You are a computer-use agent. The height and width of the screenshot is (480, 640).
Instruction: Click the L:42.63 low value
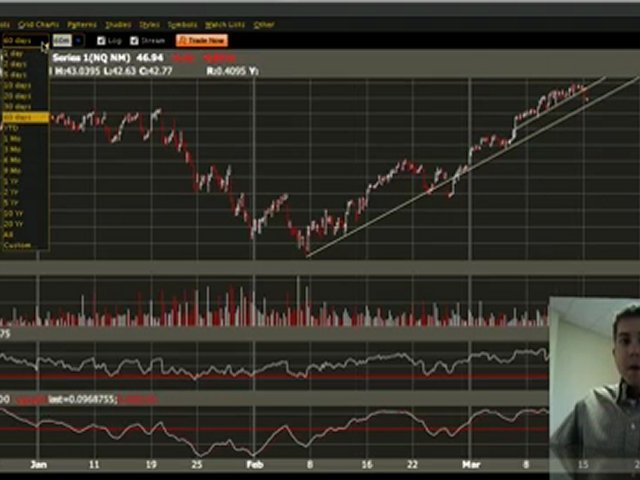pos(119,71)
